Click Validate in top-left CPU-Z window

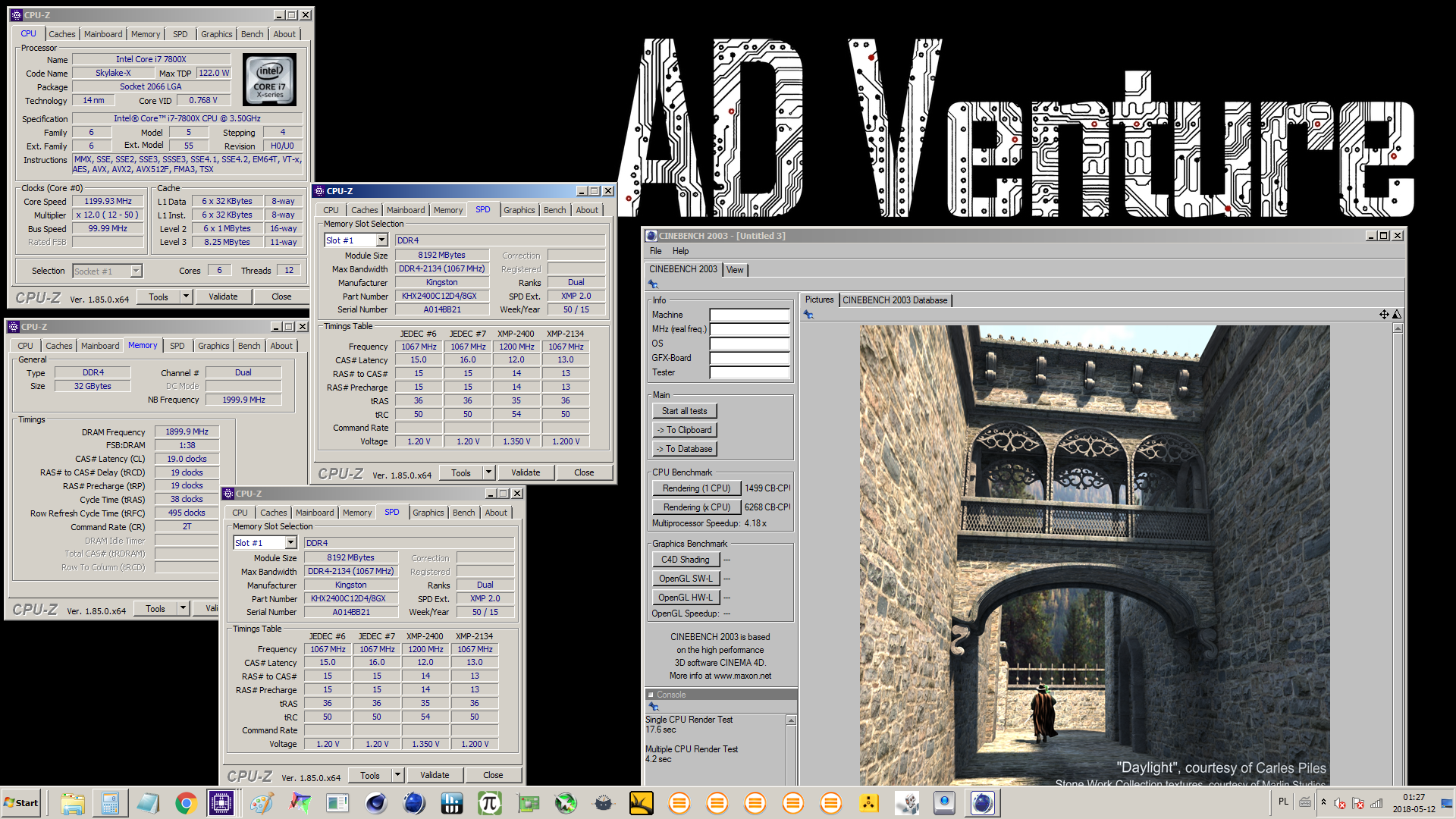(223, 297)
